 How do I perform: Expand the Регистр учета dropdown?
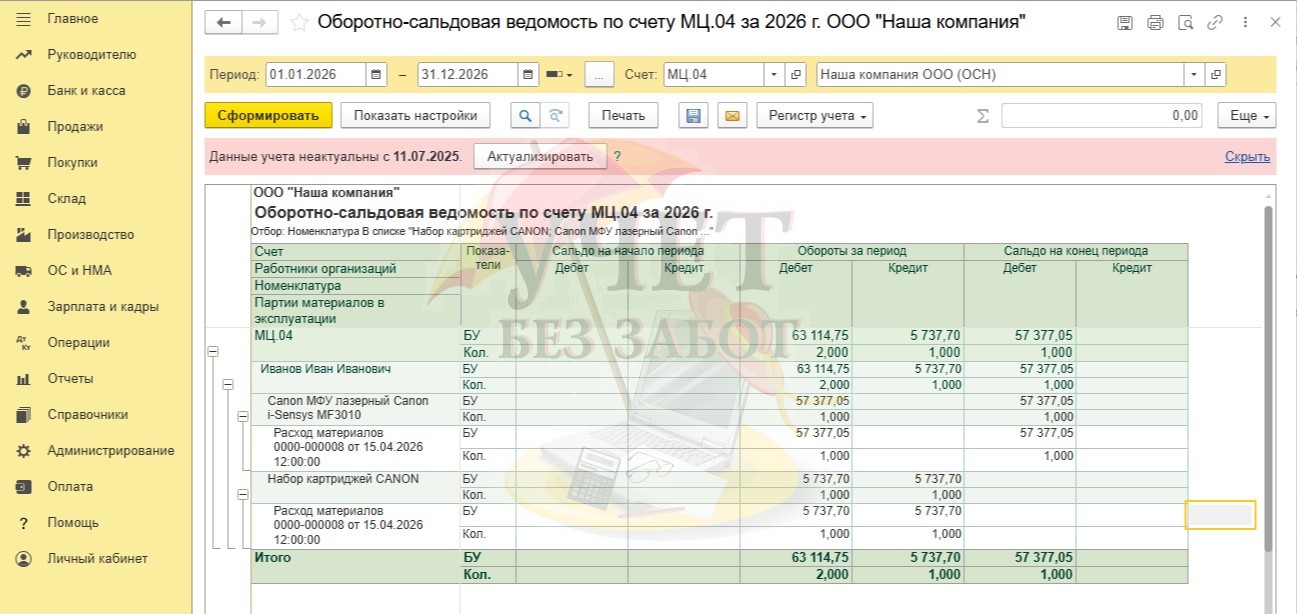(x=815, y=116)
